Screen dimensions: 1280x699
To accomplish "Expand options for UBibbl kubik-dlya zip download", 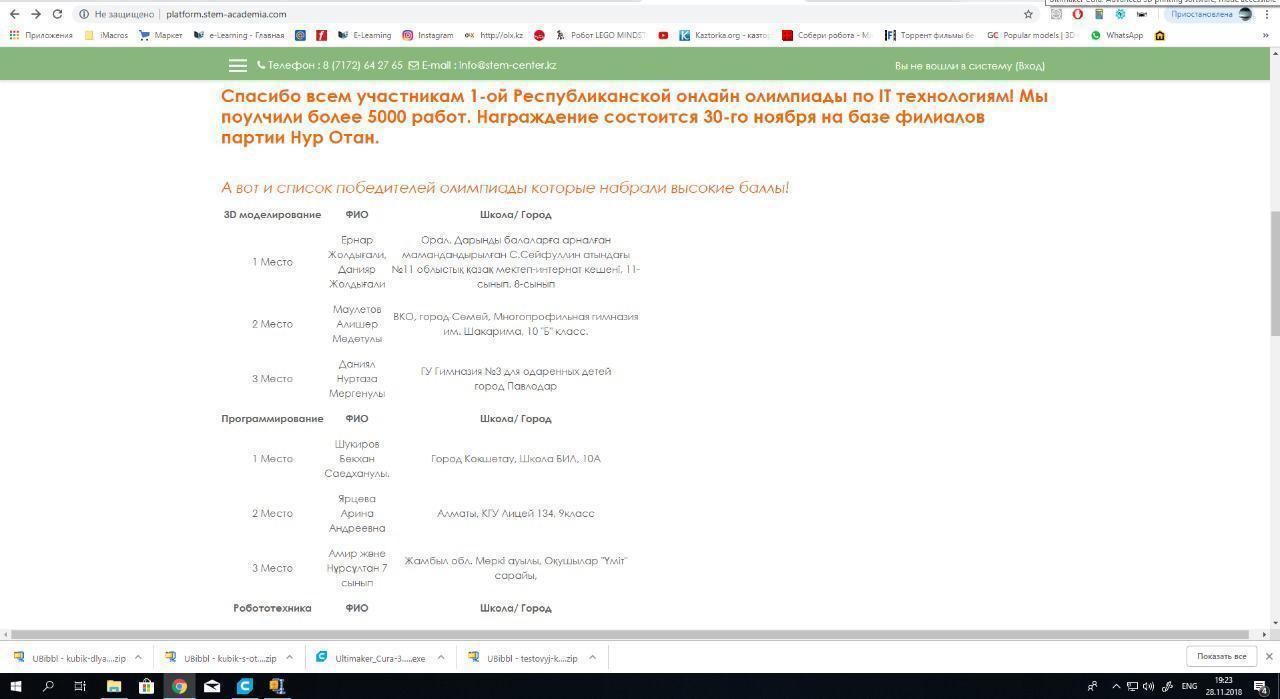I will click(138, 657).
